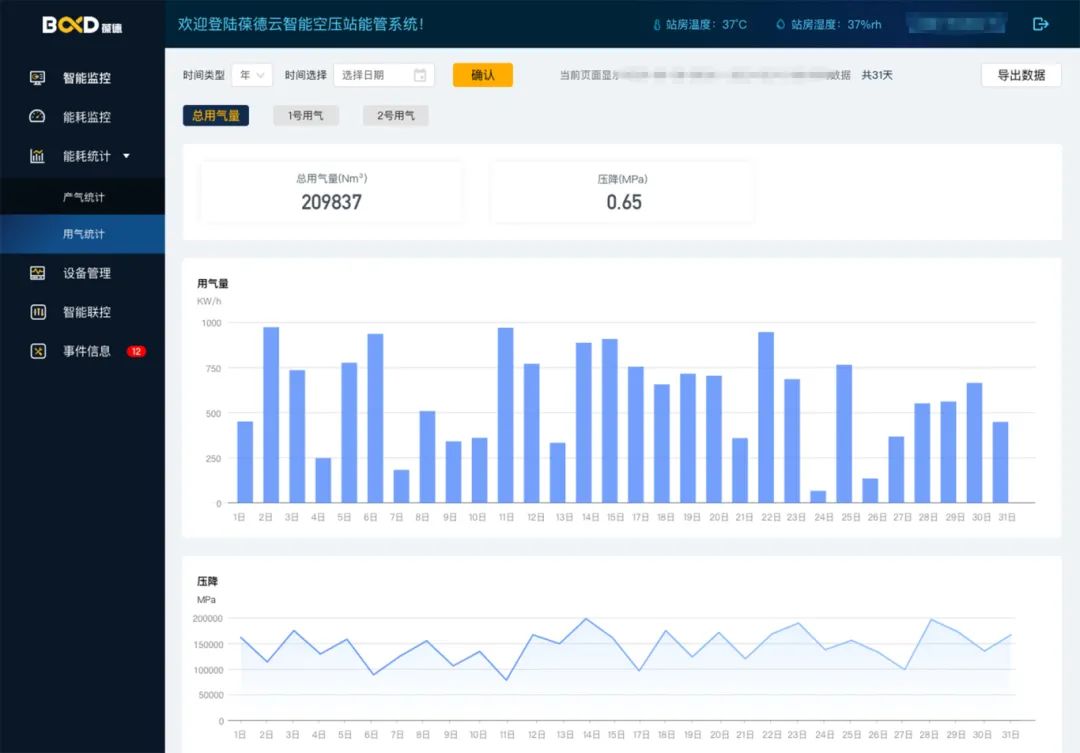Open the calendar icon in date picker
The image size is (1080, 753).
click(420, 75)
